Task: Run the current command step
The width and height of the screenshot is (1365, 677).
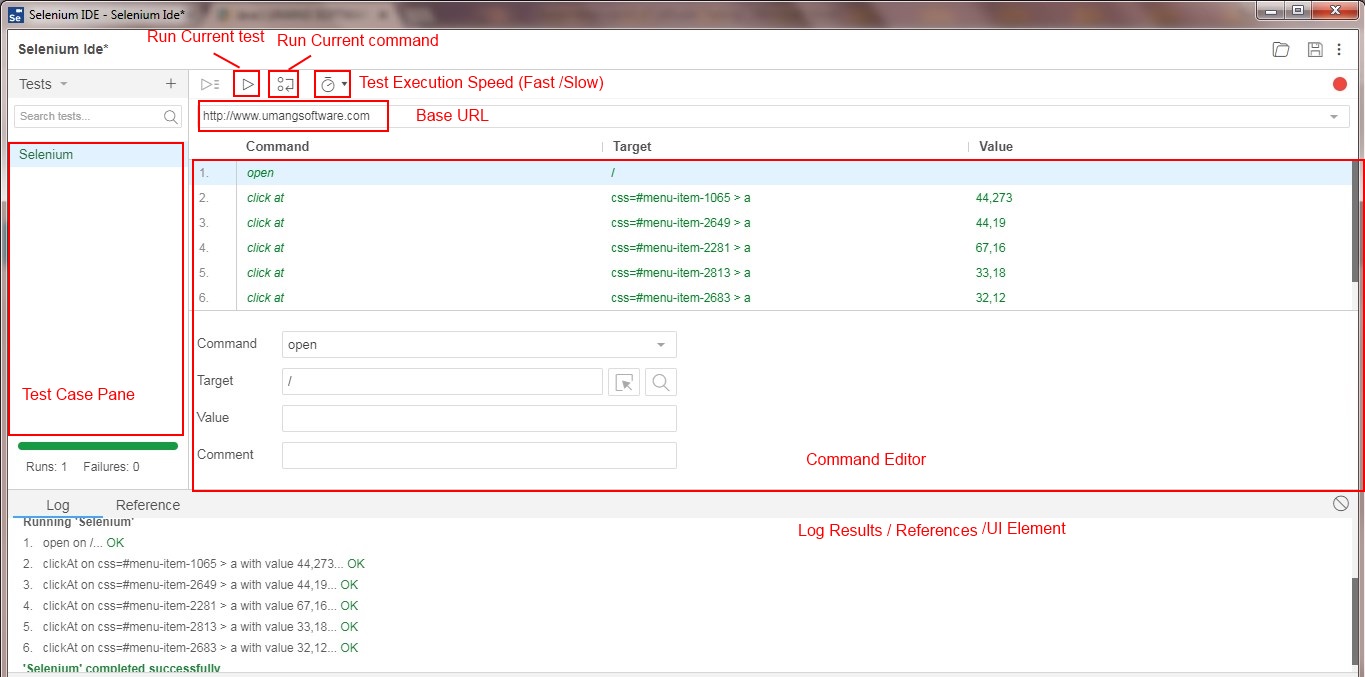Action: (285, 85)
